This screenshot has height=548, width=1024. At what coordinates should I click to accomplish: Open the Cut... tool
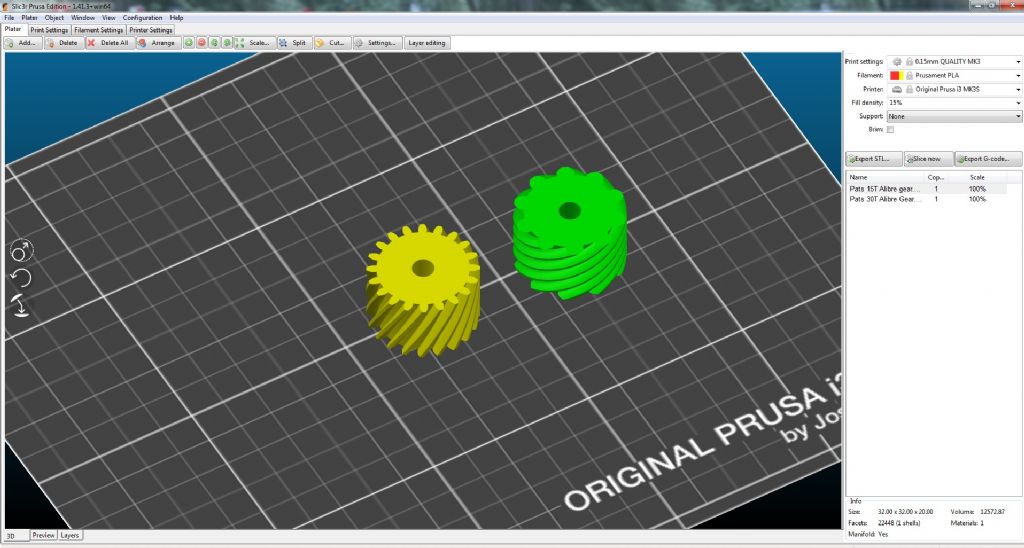pyautogui.click(x=332, y=43)
